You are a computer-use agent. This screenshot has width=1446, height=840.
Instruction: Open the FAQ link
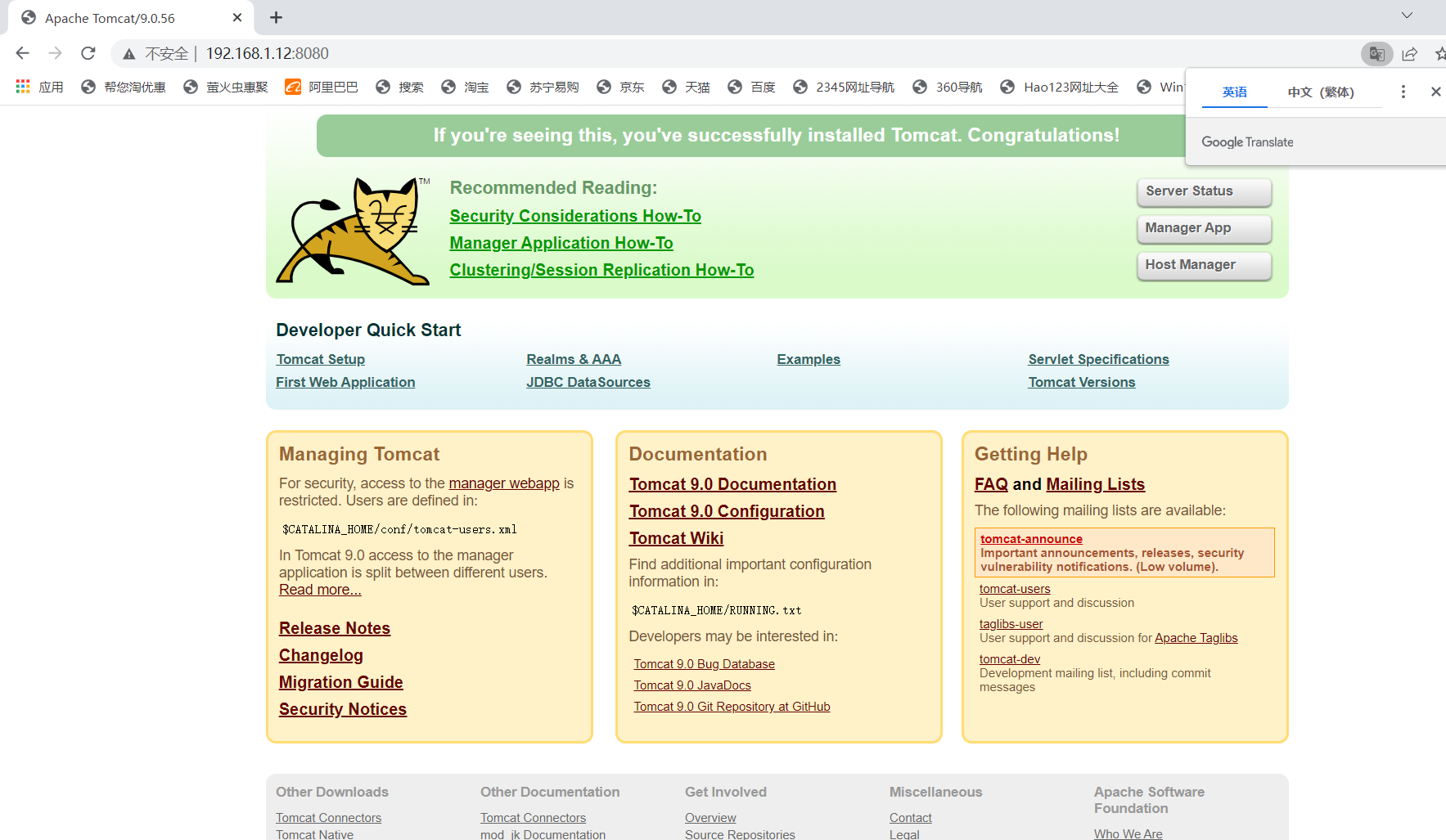pos(991,484)
